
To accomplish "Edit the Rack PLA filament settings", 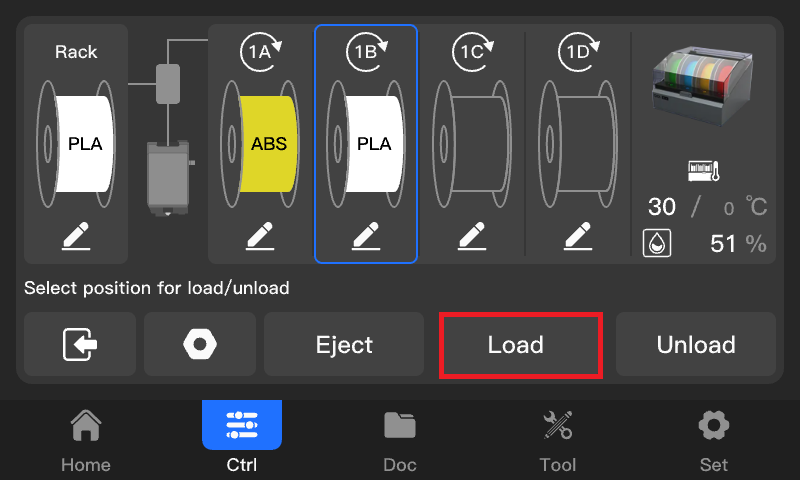I will (76, 236).
